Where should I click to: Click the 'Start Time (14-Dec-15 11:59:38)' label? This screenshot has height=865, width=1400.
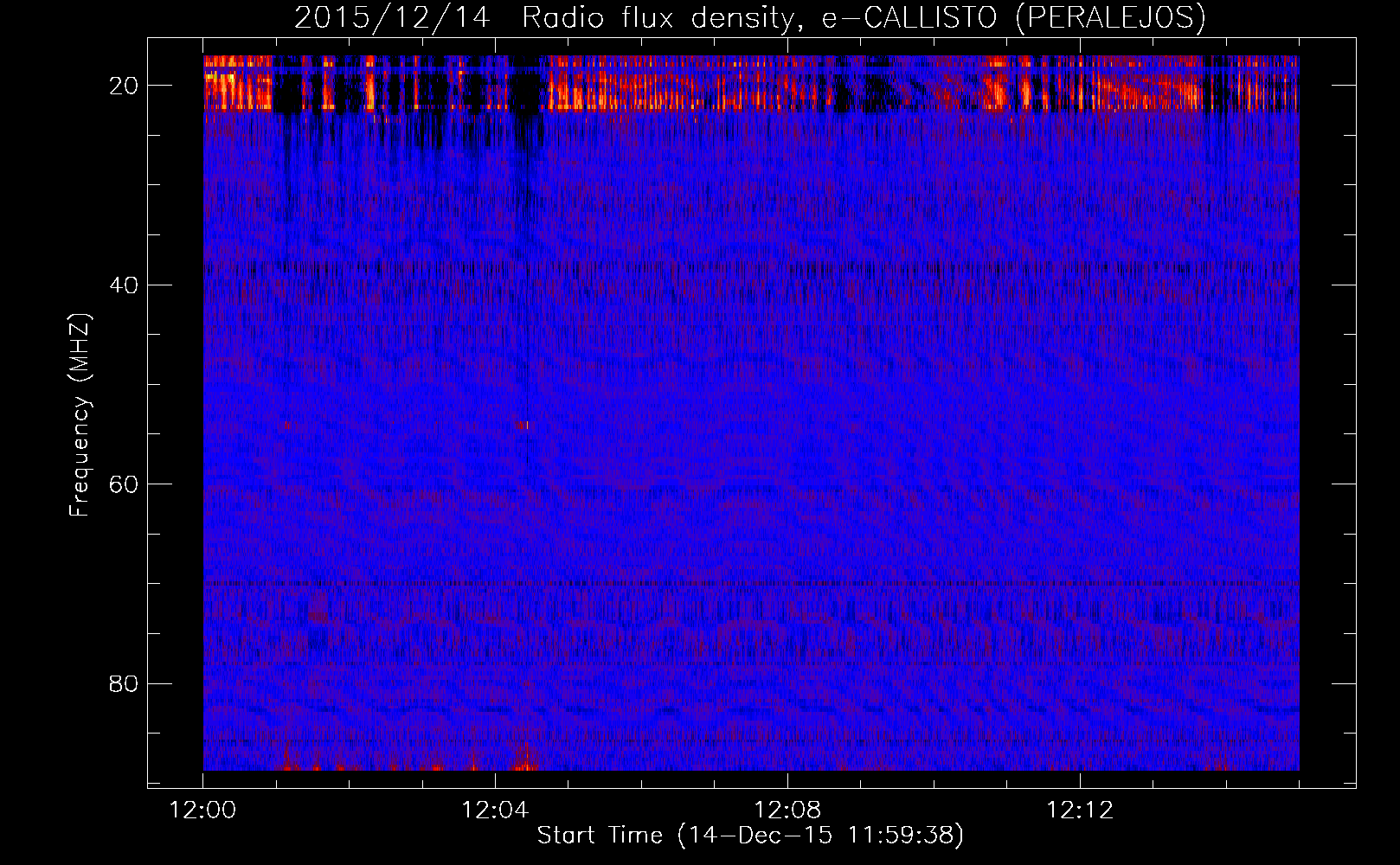pos(749,836)
